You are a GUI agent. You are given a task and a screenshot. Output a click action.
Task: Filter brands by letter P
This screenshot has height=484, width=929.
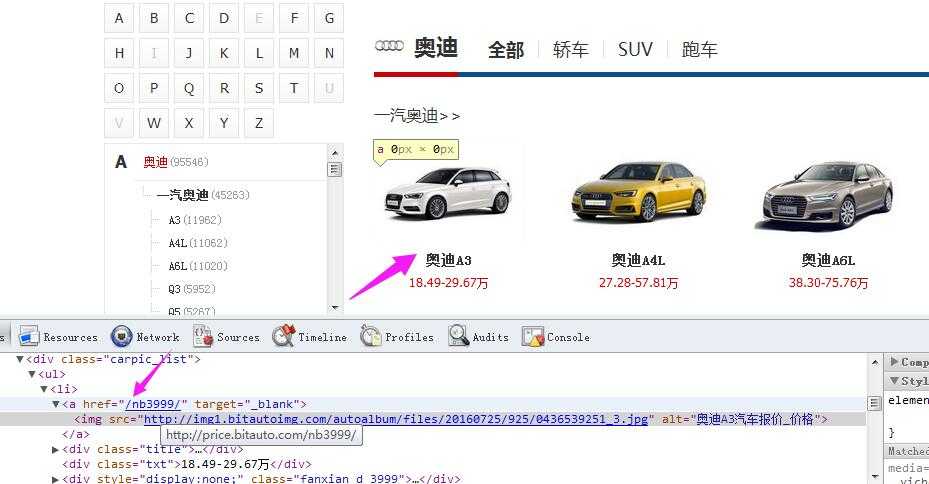(154, 88)
